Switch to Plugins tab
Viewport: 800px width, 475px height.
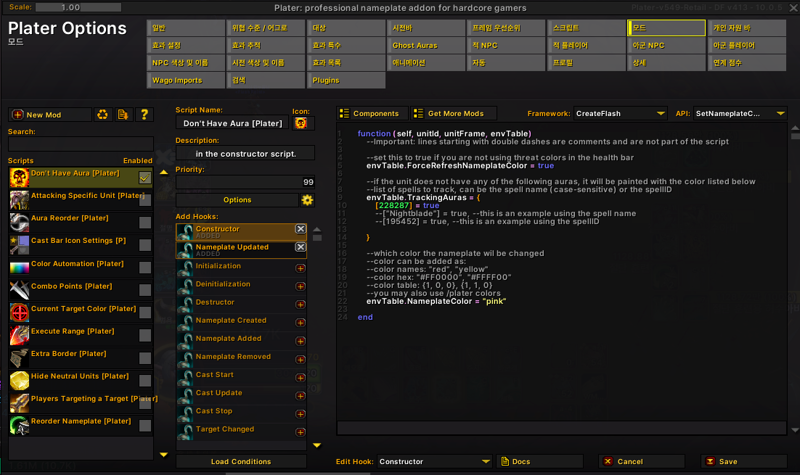[x=346, y=80]
